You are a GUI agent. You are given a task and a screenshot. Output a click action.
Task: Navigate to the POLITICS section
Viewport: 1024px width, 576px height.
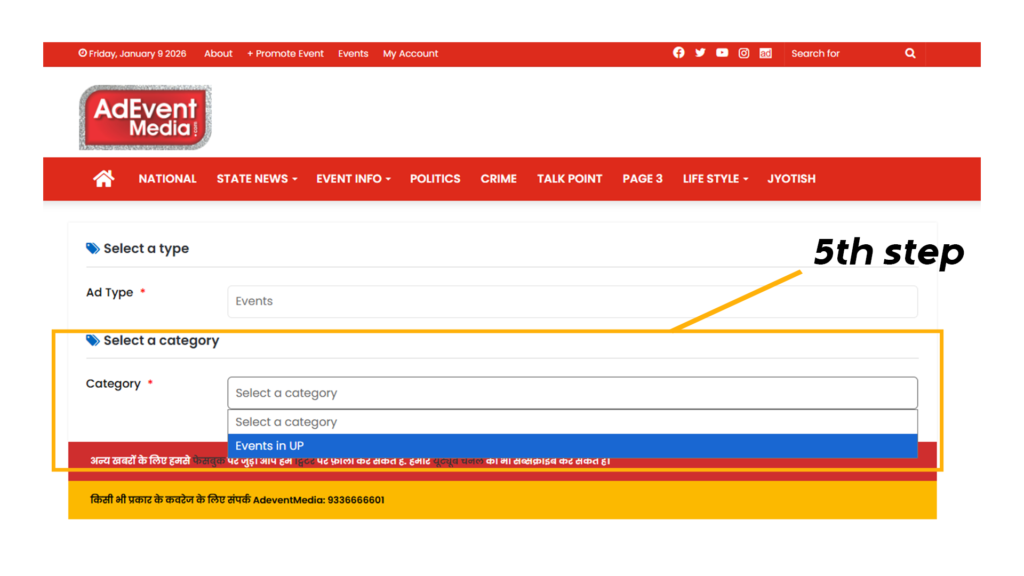(x=435, y=179)
